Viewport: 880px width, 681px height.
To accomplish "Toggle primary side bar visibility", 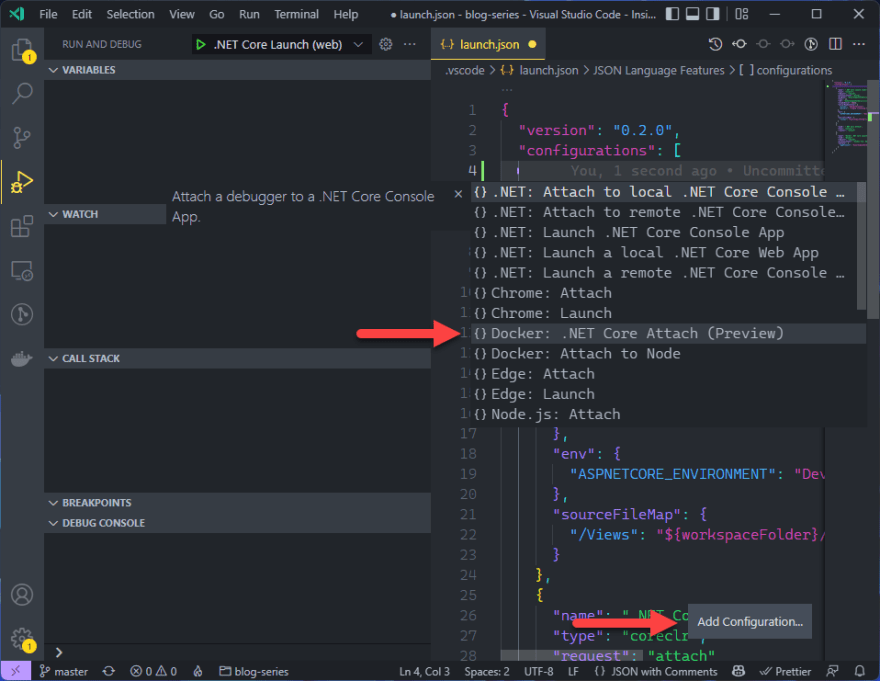I will (x=672, y=14).
